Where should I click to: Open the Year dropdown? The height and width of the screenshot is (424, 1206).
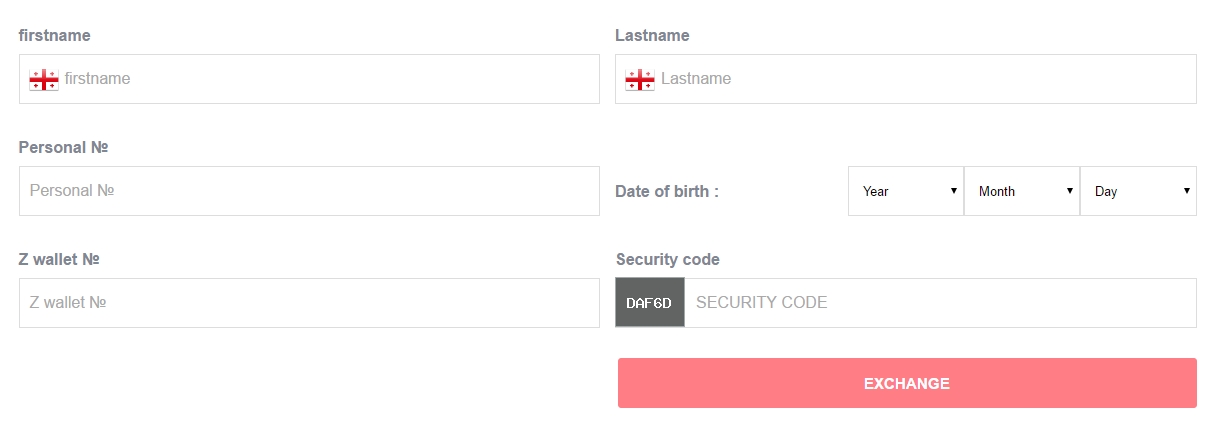pyautogui.click(x=906, y=191)
